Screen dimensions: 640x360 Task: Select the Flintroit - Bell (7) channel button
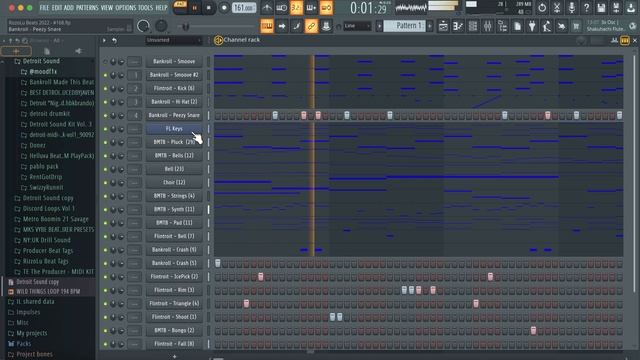click(x=174, y=236)
